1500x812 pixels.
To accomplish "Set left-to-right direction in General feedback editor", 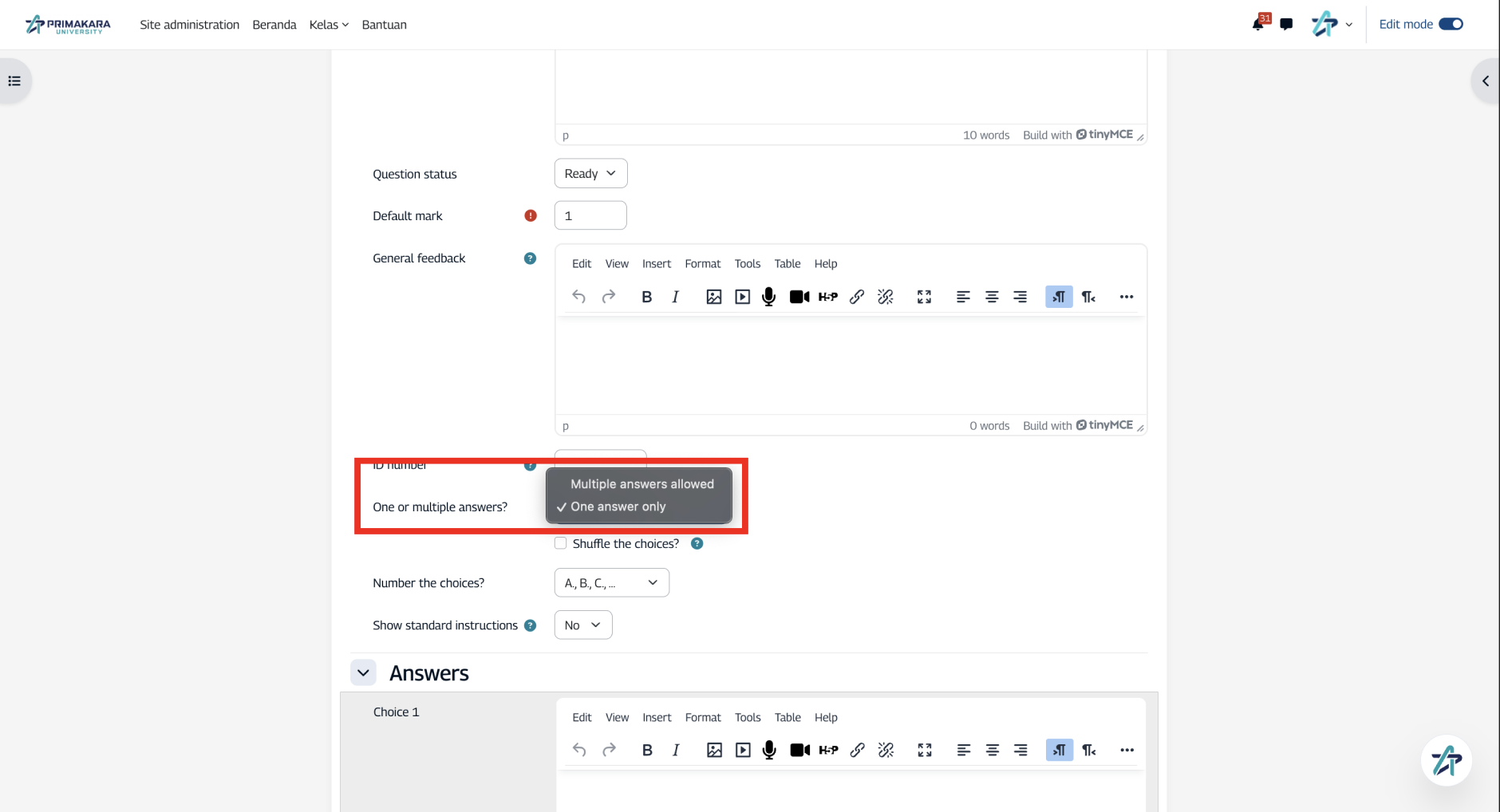I will pos(1059,297).
